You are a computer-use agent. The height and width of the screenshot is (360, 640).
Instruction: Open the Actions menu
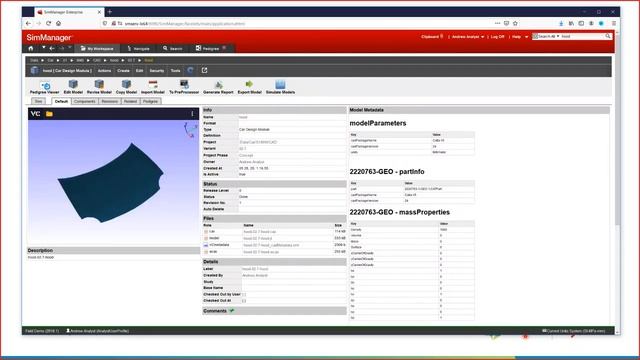click(x=104, y=71)
